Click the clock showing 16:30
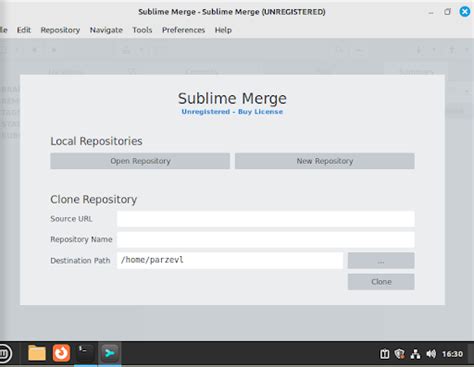The image size is (474, 367). coord(452,354)
